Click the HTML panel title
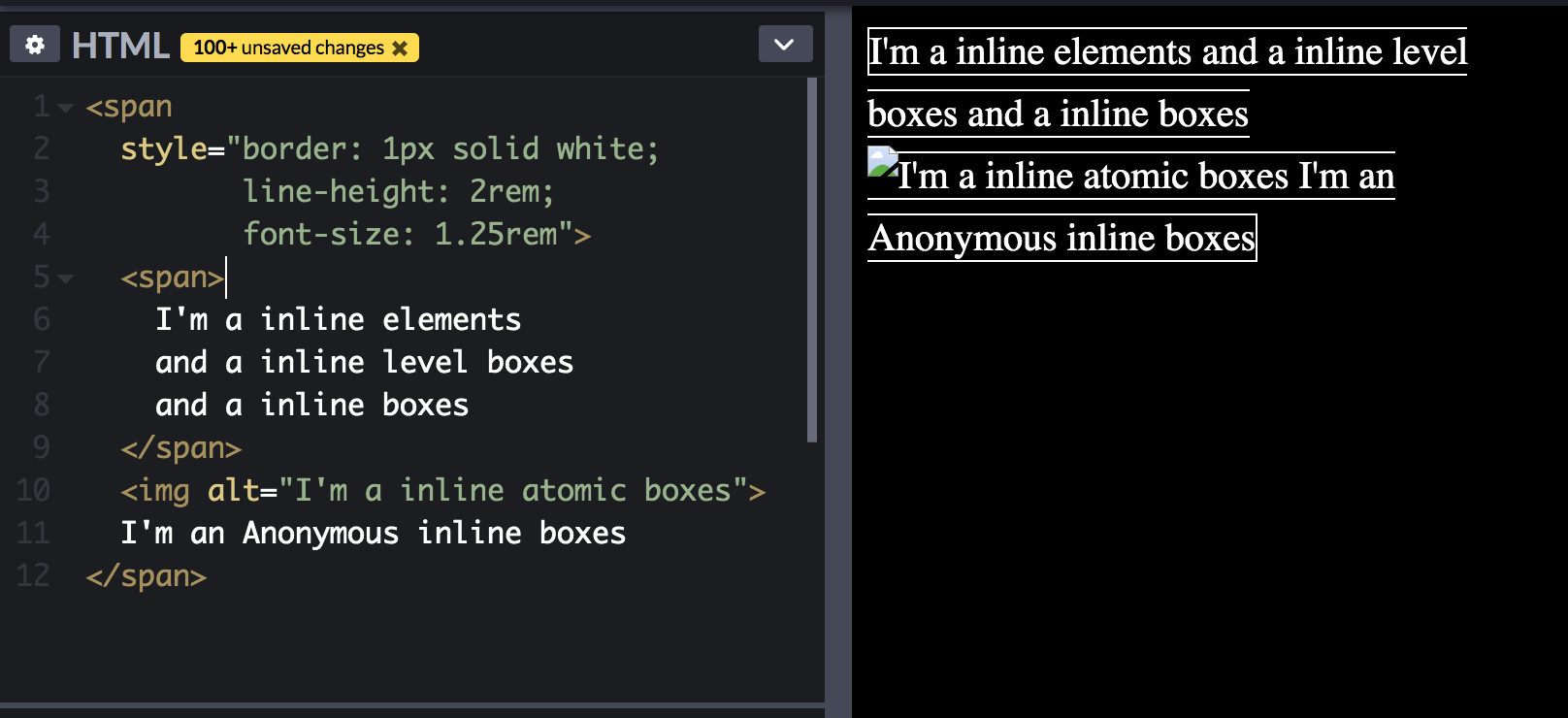The image size is (1568, 718). (120, 46)
